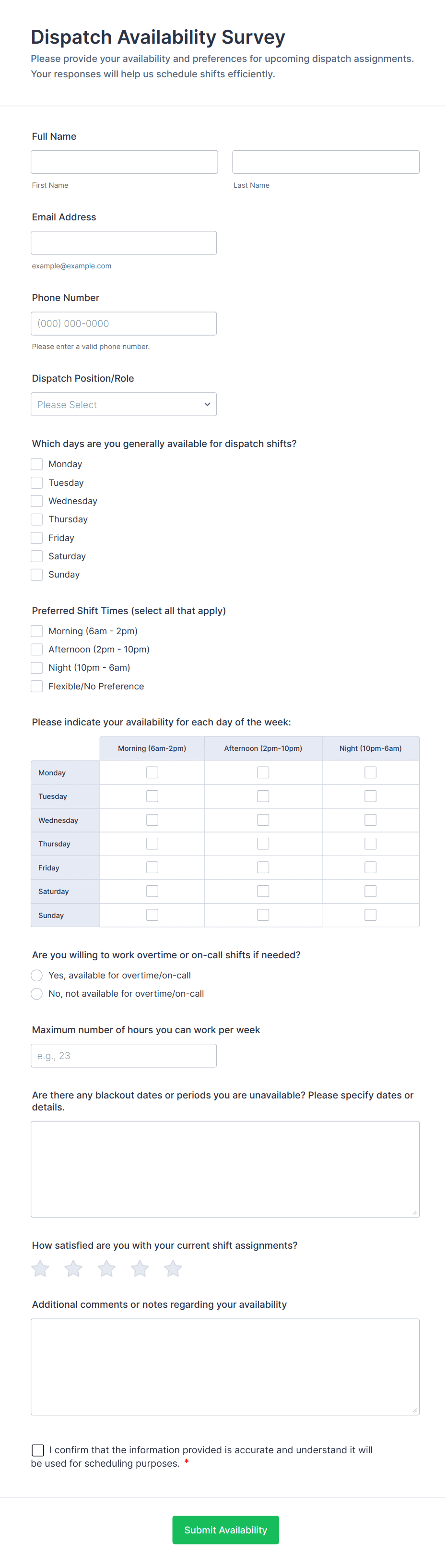Enable Flexible/No Preference shift option
Screen dimensions: 446x1568
[37, 686]
